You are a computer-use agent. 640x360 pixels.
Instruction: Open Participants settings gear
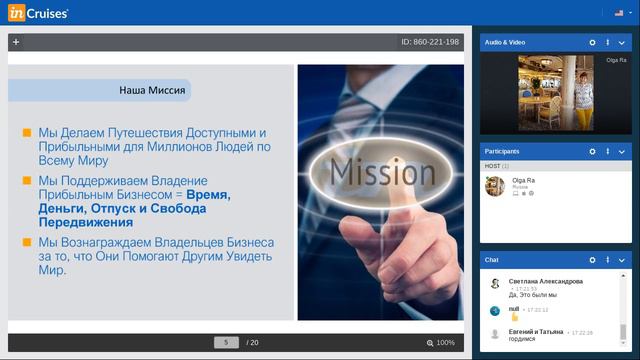pos(592,151)
